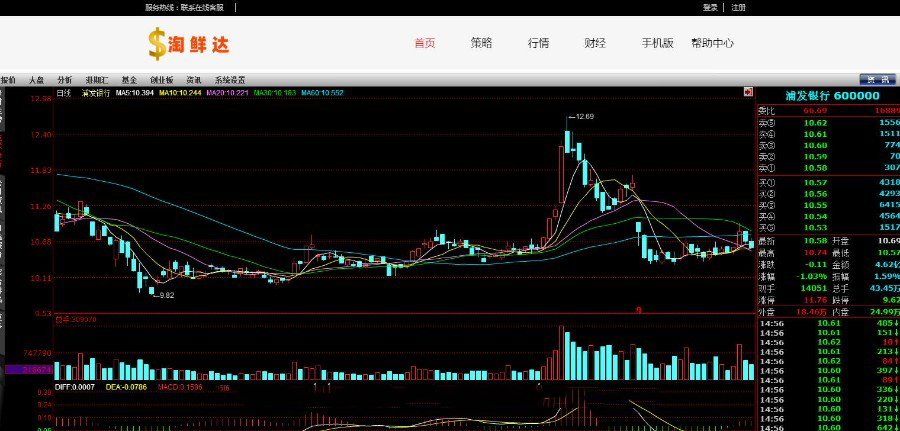The height and width of the screenshot is (431, 900).
Task: Open the 报价 menu
Action: tap(8, 80)
